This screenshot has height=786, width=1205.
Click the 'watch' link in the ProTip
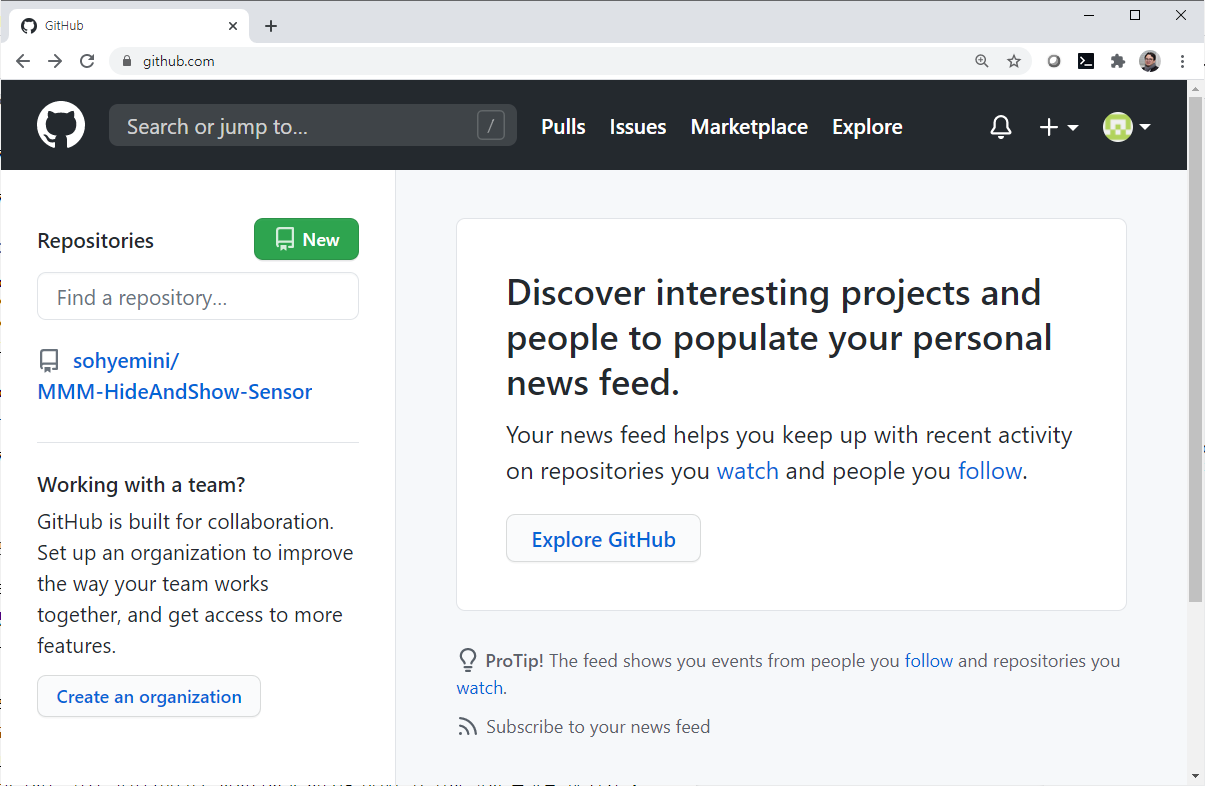[480, 688]
